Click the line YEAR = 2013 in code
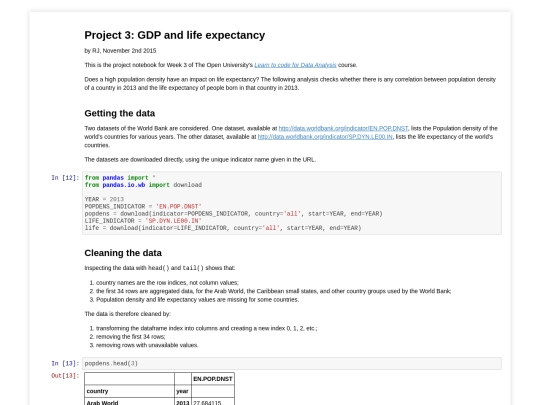 coord(104,199)
